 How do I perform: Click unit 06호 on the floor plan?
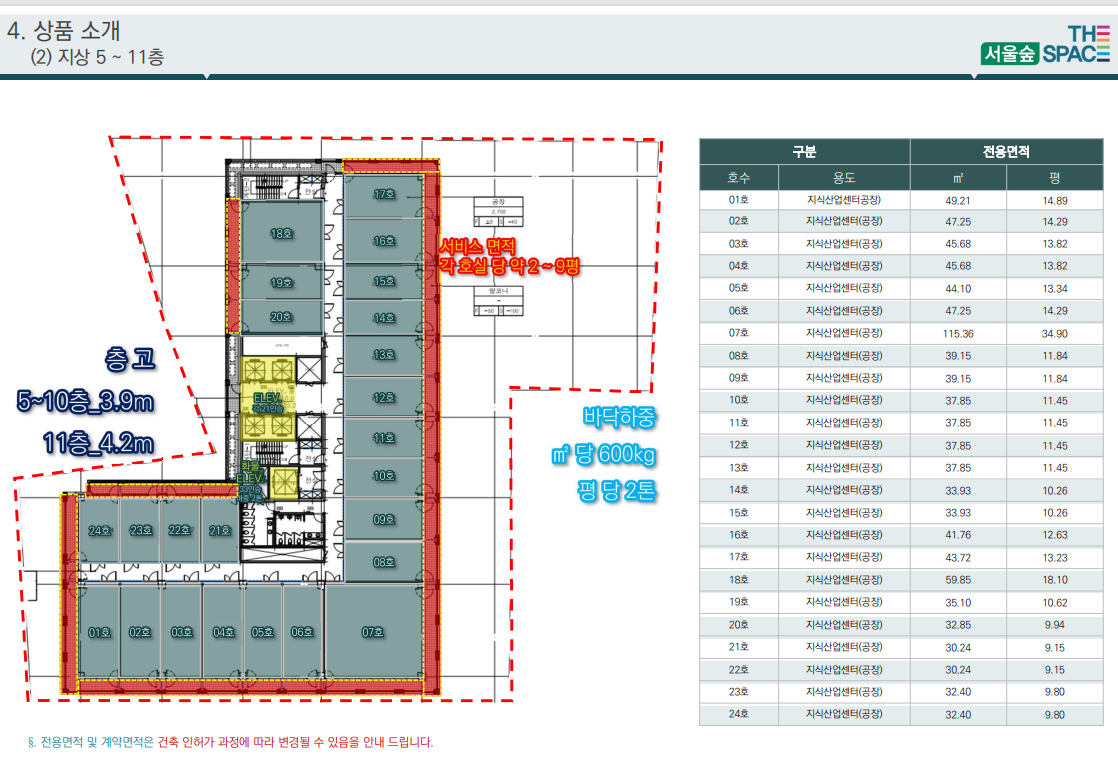[x=302, y=632]
